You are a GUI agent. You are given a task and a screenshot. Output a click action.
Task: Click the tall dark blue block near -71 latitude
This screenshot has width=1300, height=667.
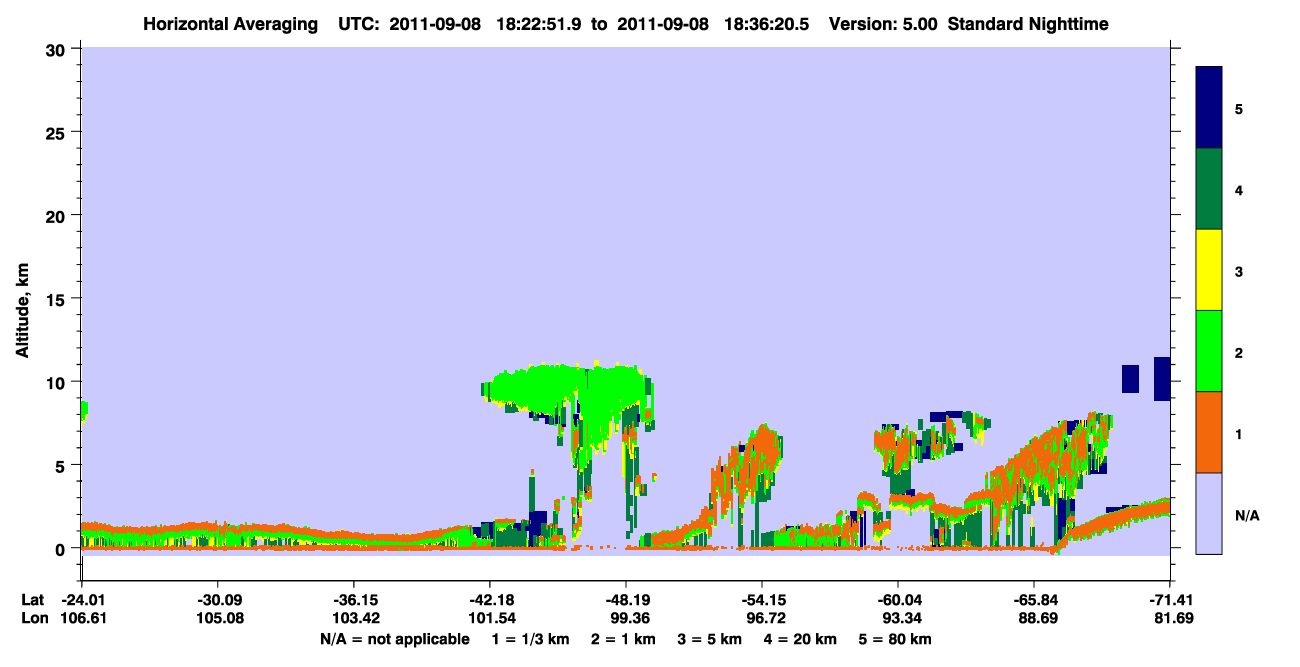(1162, 379)
